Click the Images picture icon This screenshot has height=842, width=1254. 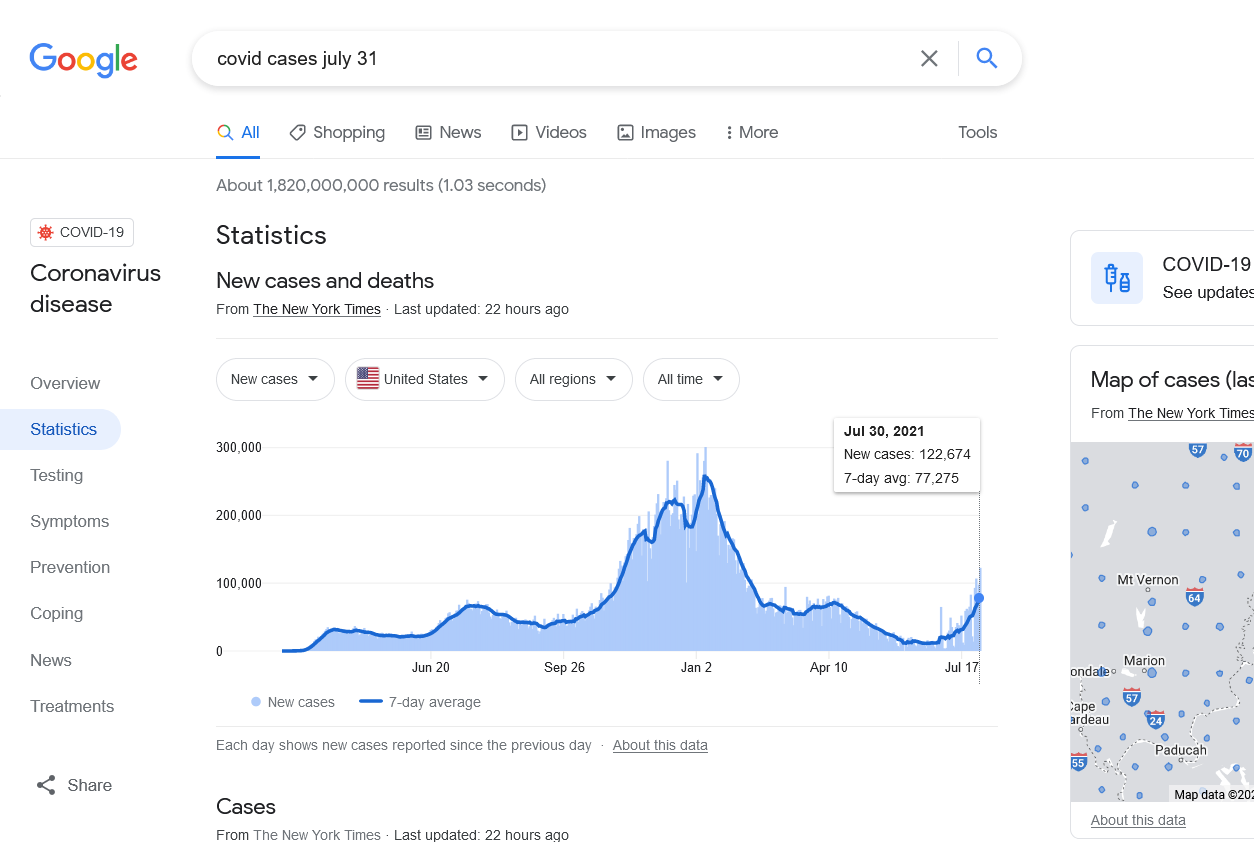tap(625, 132)
